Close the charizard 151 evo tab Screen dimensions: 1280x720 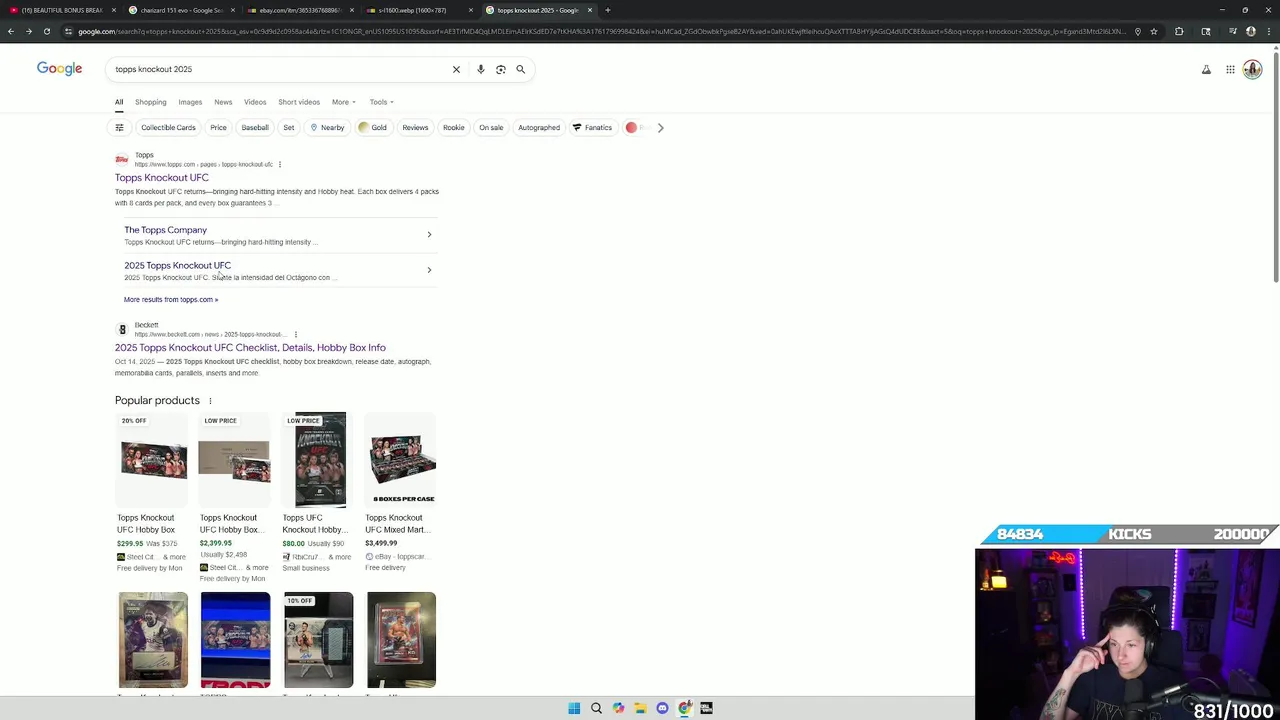coord(233,10)
